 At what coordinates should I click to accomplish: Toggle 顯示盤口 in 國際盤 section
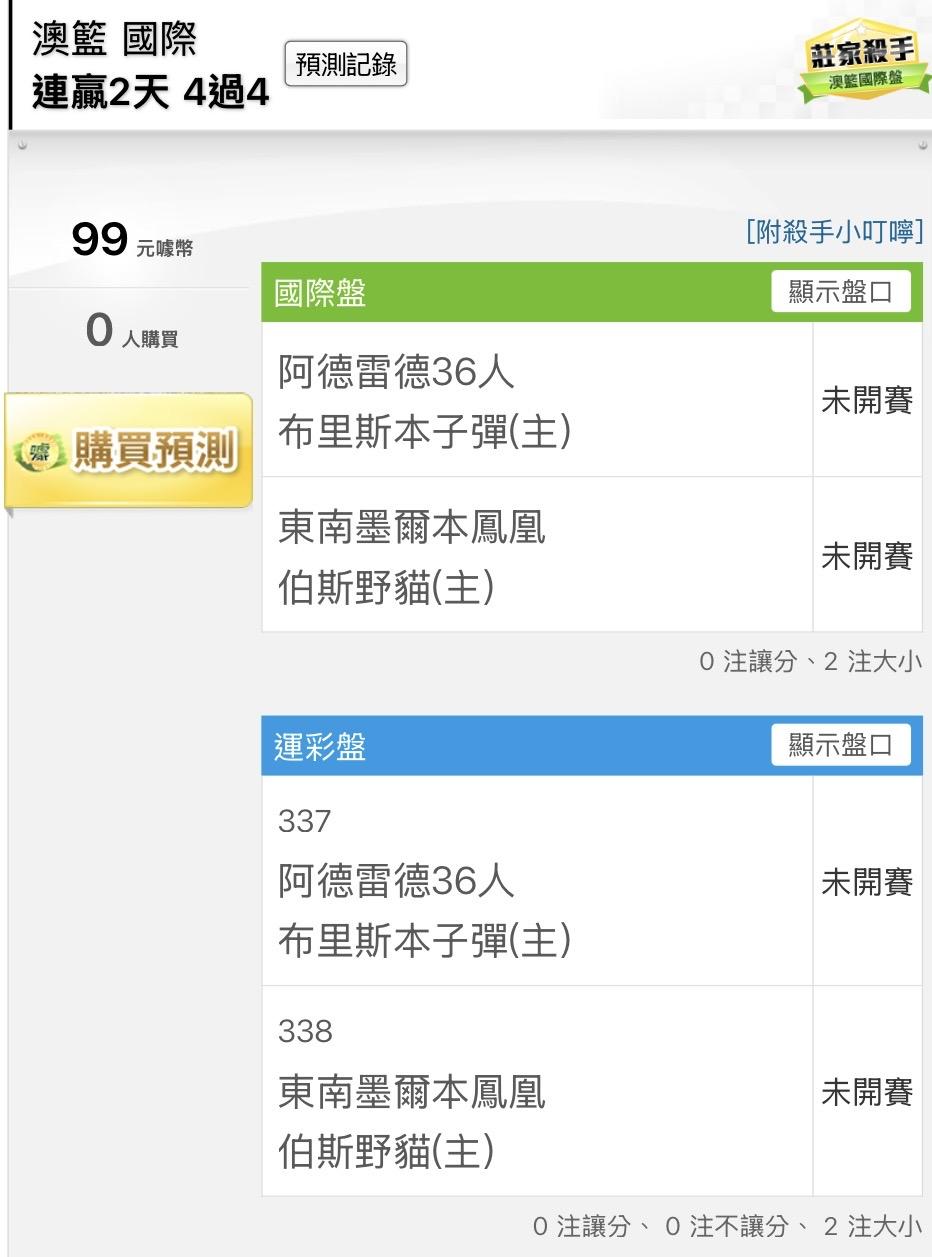click(840, 293)
